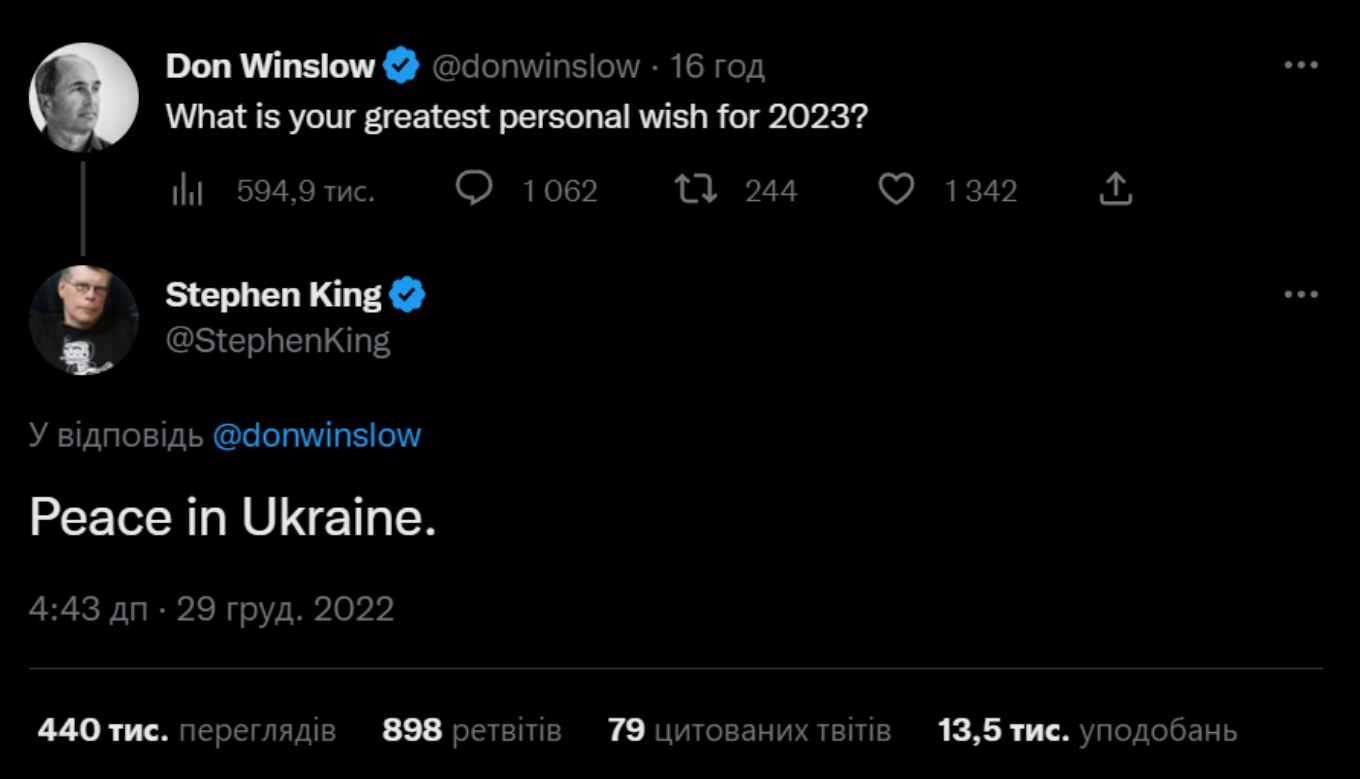
Task: Click Stephen King's verified badge
Action: point(408,295)
